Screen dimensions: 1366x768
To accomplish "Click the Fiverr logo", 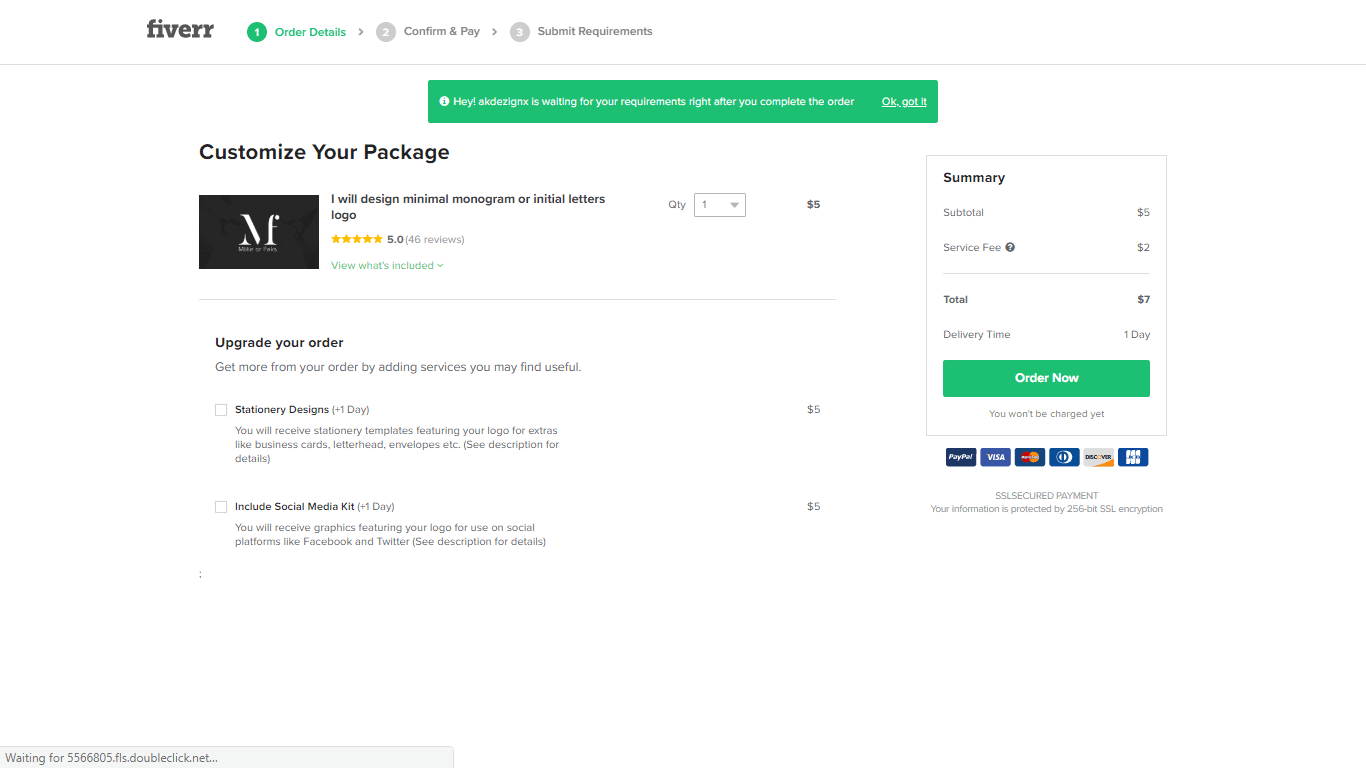I will 180,29.
